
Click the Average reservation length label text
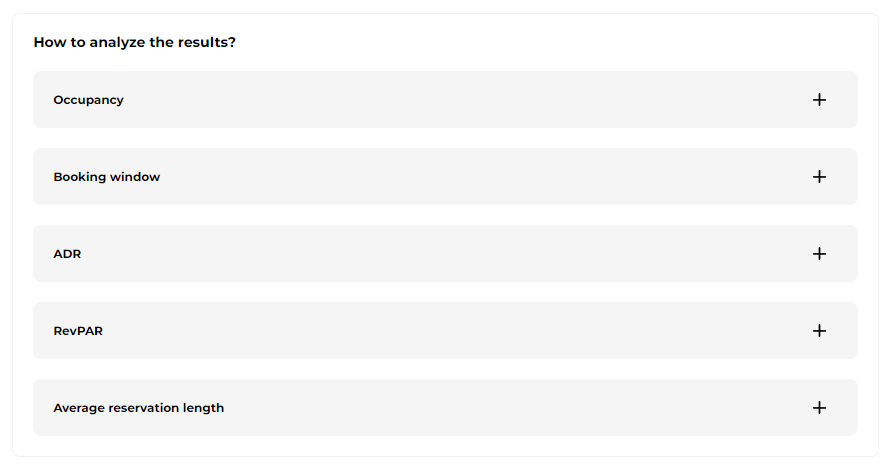(x=138, y=408)
